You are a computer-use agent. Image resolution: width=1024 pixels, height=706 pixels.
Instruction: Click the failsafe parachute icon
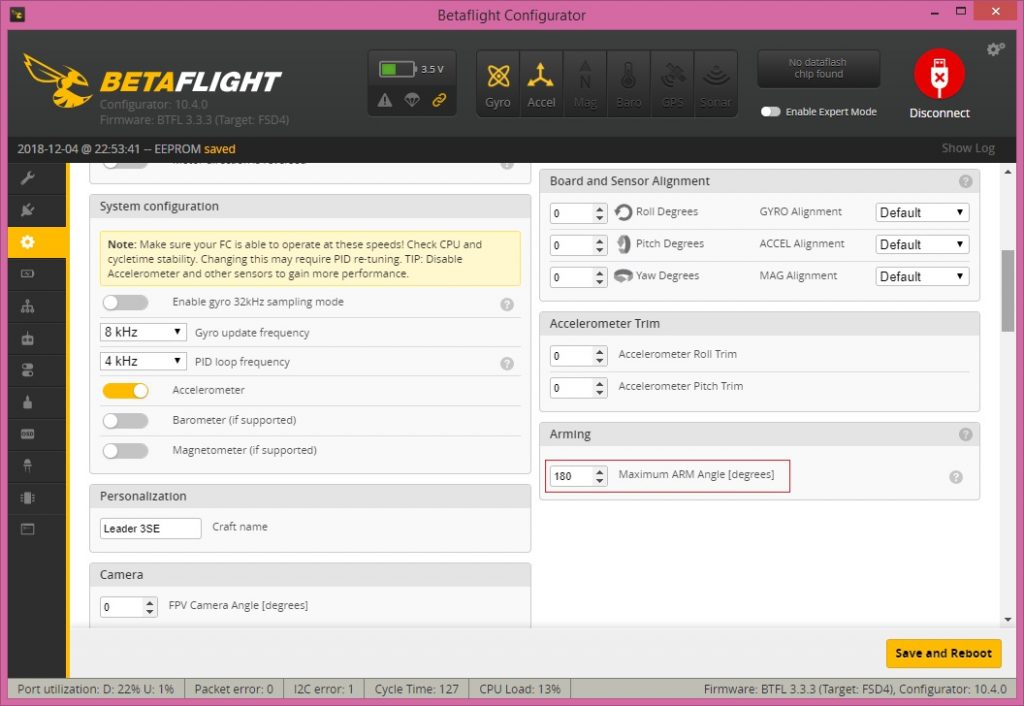[x=412, y=100]
